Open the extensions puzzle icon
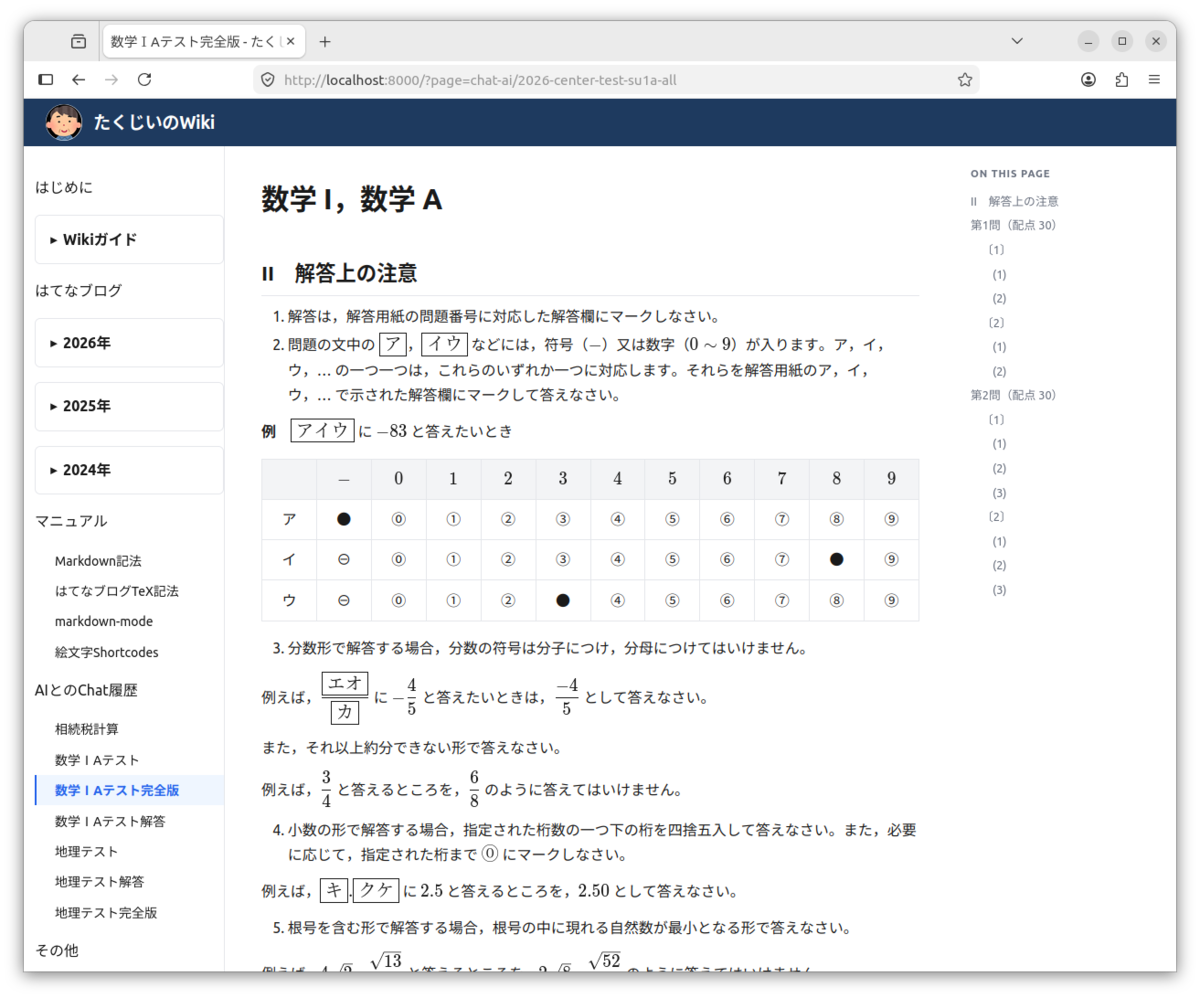Viewport: 1200px width, 998px height. pos(1121,79)
